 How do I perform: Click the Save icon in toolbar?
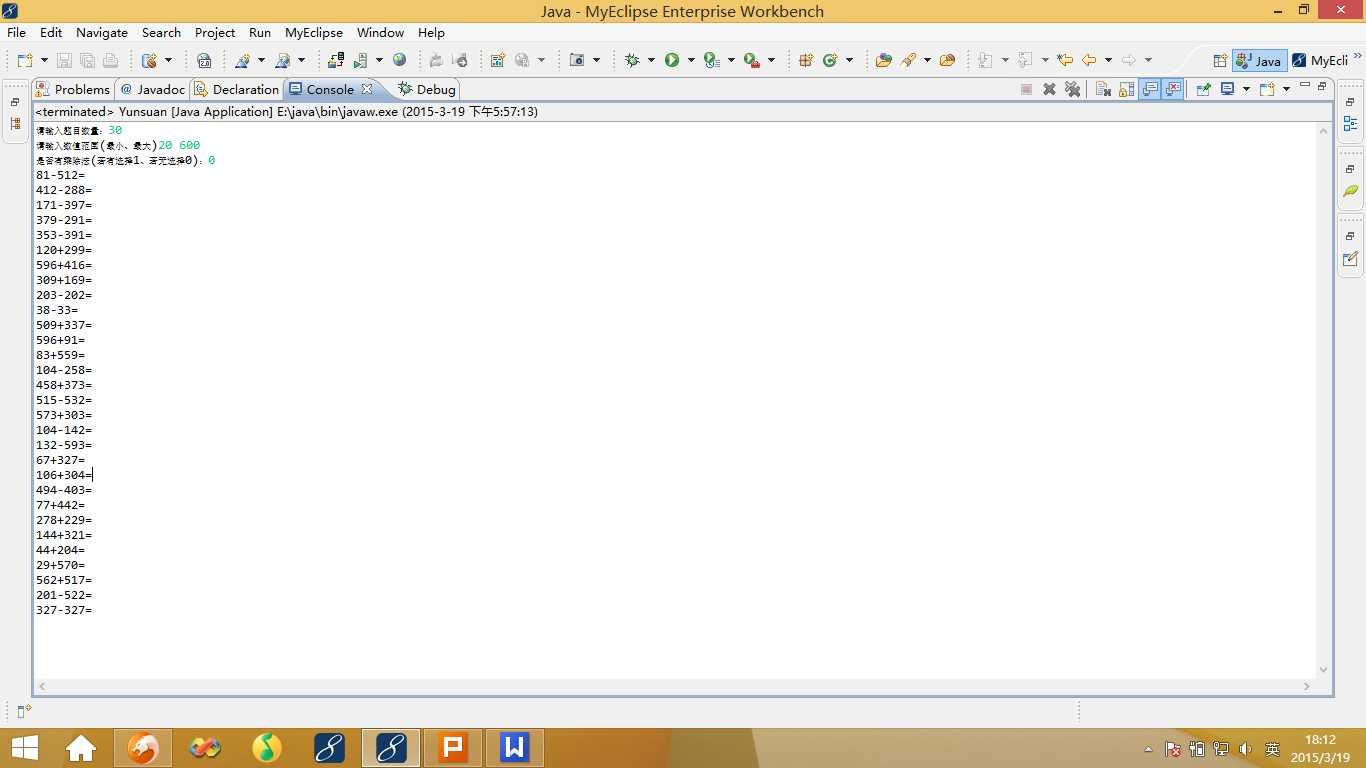click(x=64, y=60)
